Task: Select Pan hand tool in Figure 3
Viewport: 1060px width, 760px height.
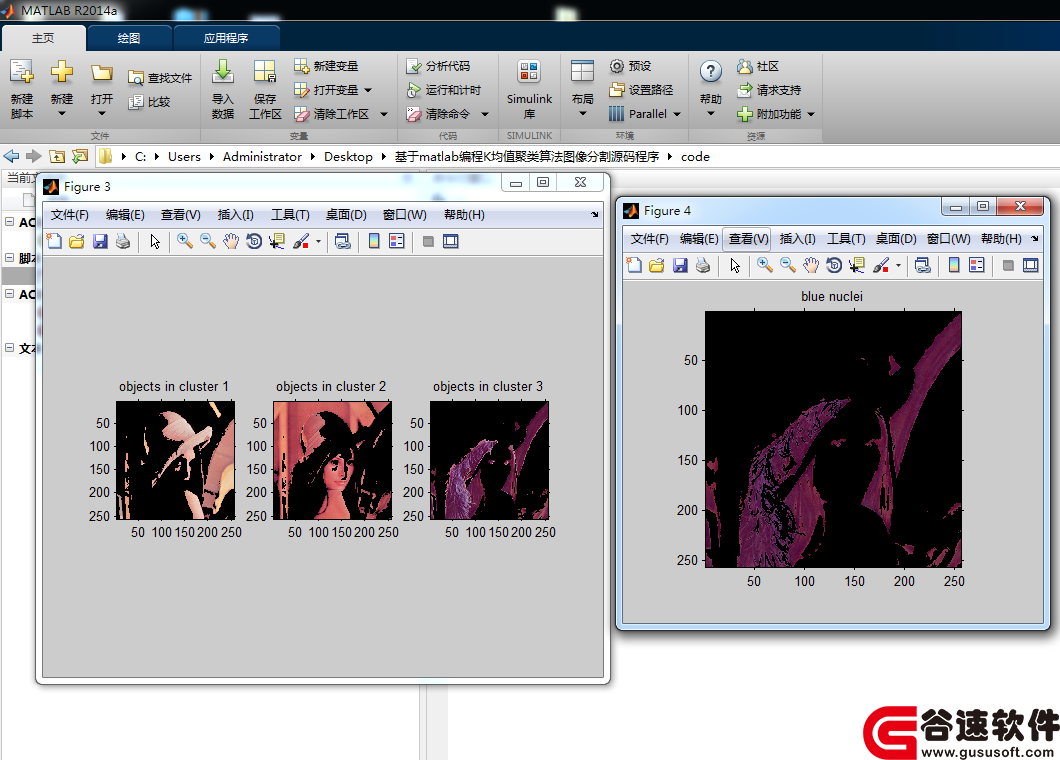Action: point(231,241)
